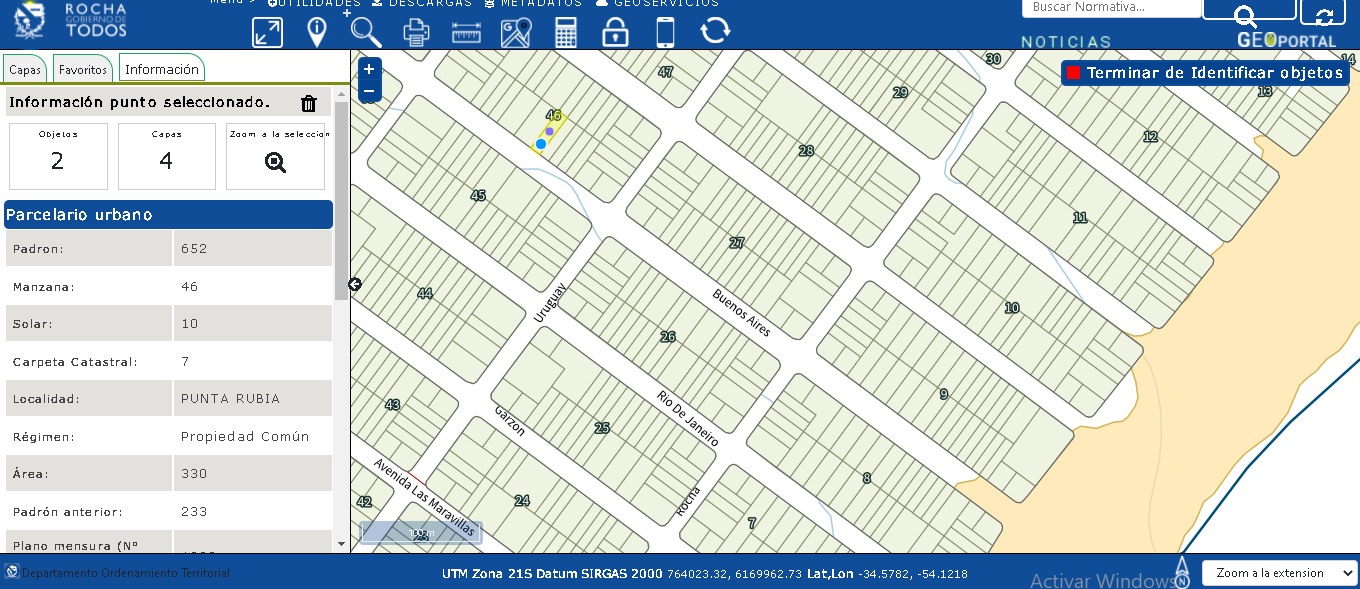Click the mobile phone icon
The image size is (1360, 589).
(665, 32)
